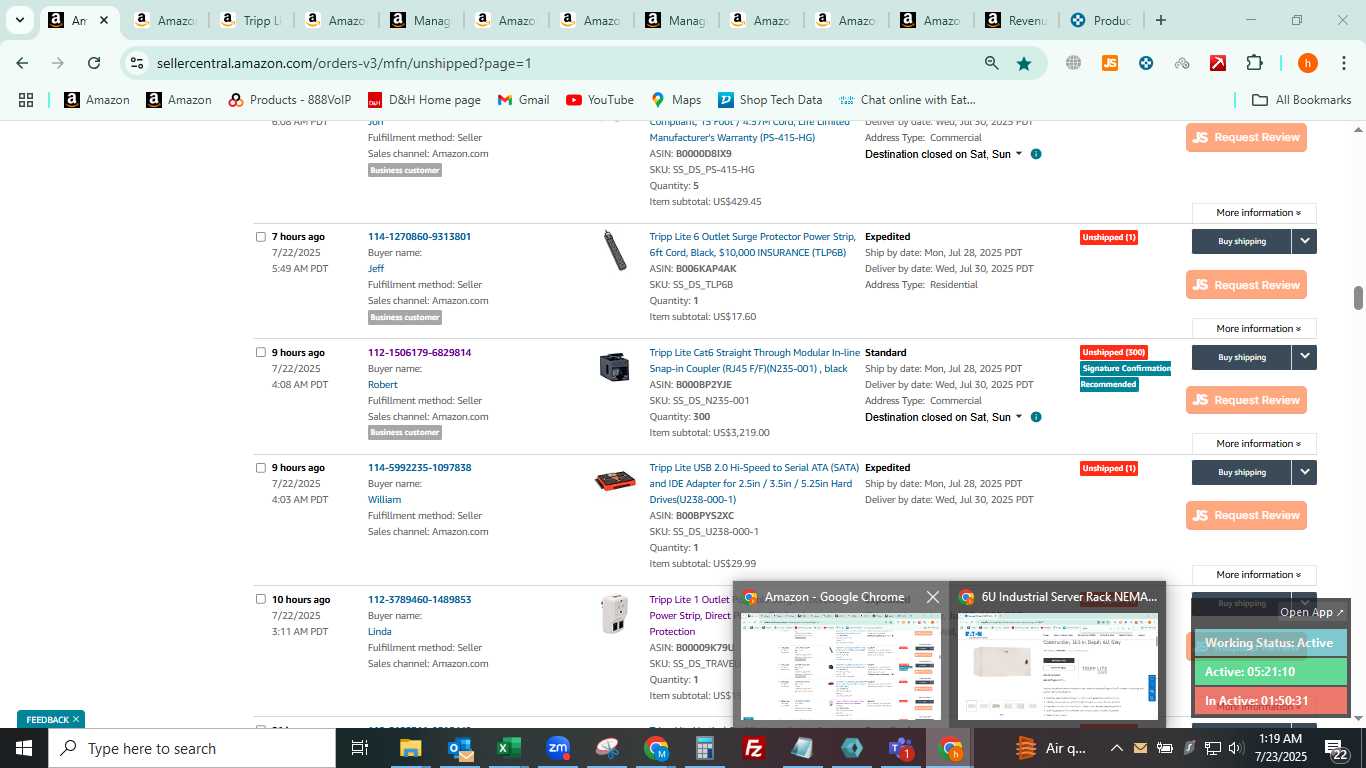Image resolution: width=1366 pixels, height=768 pixels.
Task: Switch to the Produc tab
Action: tap(1100, 20)
